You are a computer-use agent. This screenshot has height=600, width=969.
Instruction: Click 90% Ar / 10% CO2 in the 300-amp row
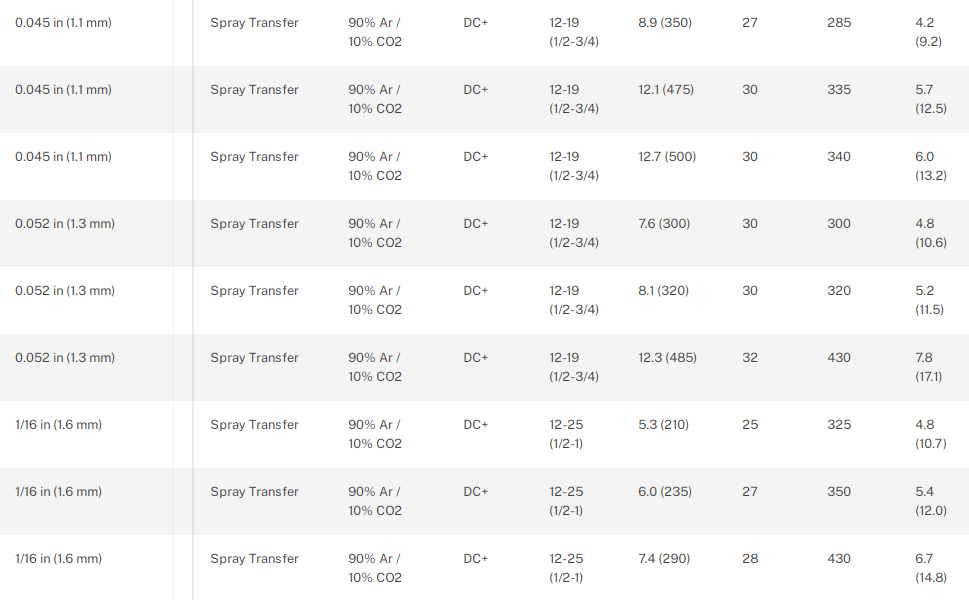click(x=375, y=233)
